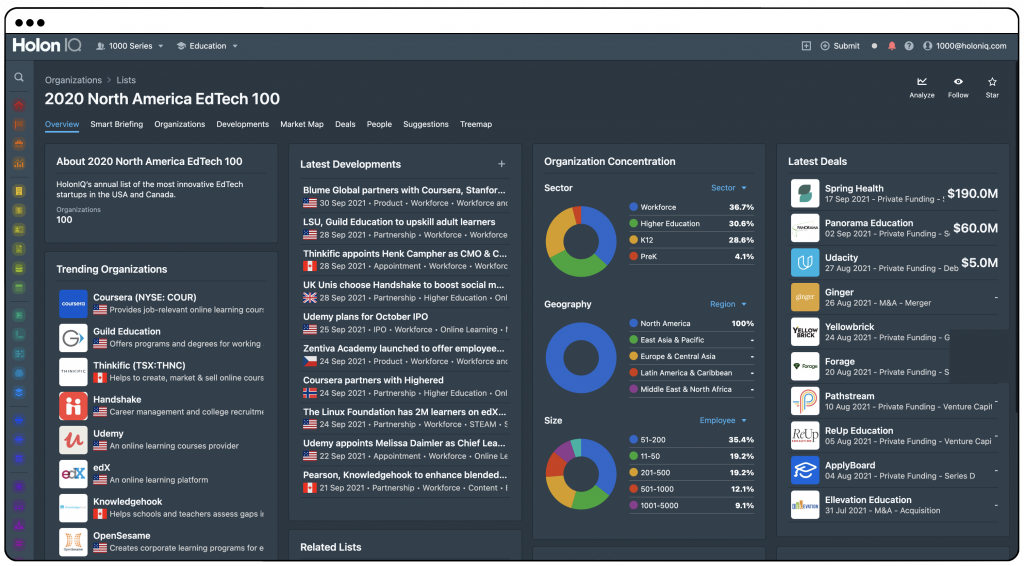Viewport: 1024px width, 566px height.
Task: Click the '51-200' size legend row
Action: pos(692,440)
